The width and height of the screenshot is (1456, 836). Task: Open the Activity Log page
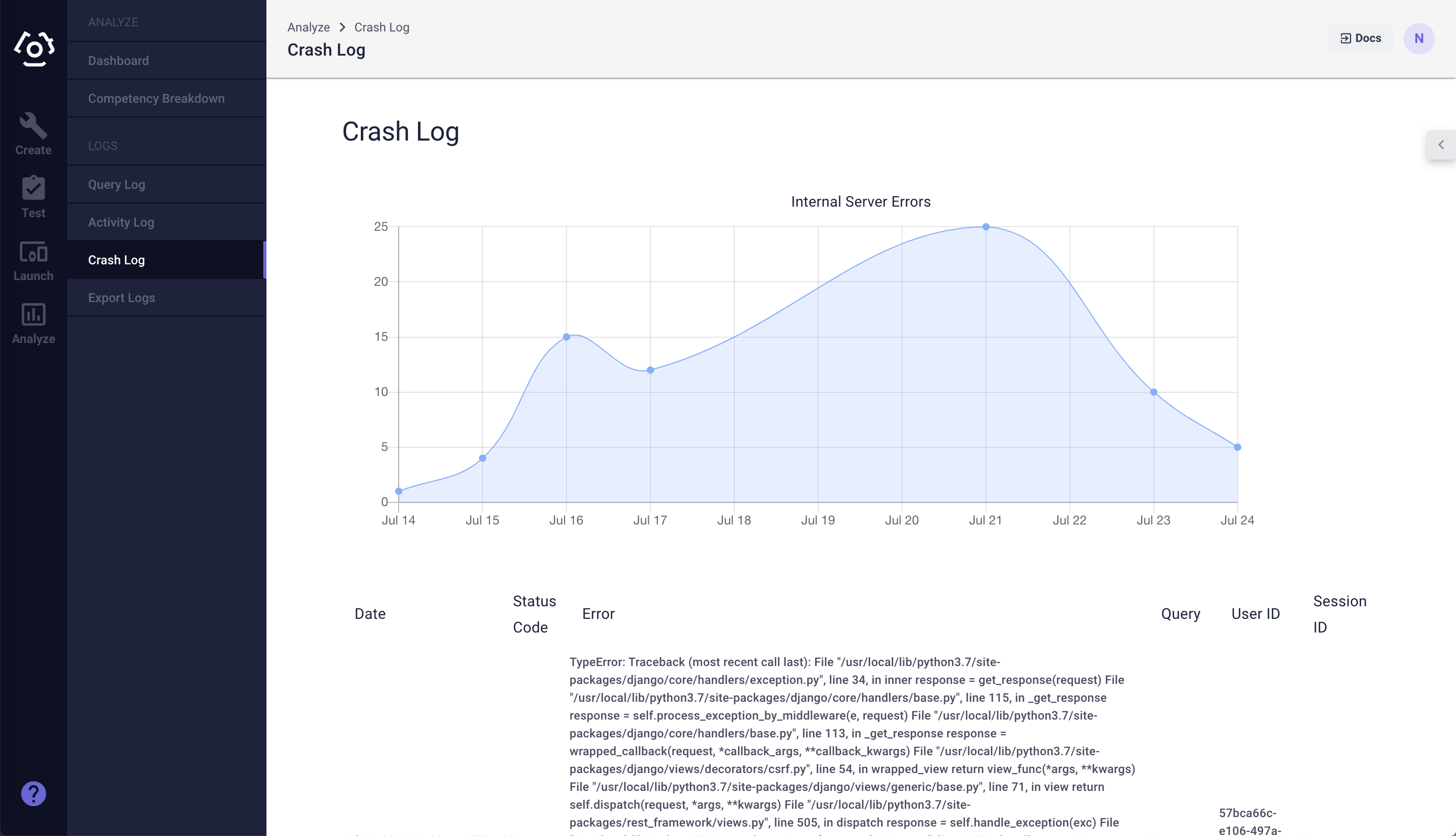[166, 222]
